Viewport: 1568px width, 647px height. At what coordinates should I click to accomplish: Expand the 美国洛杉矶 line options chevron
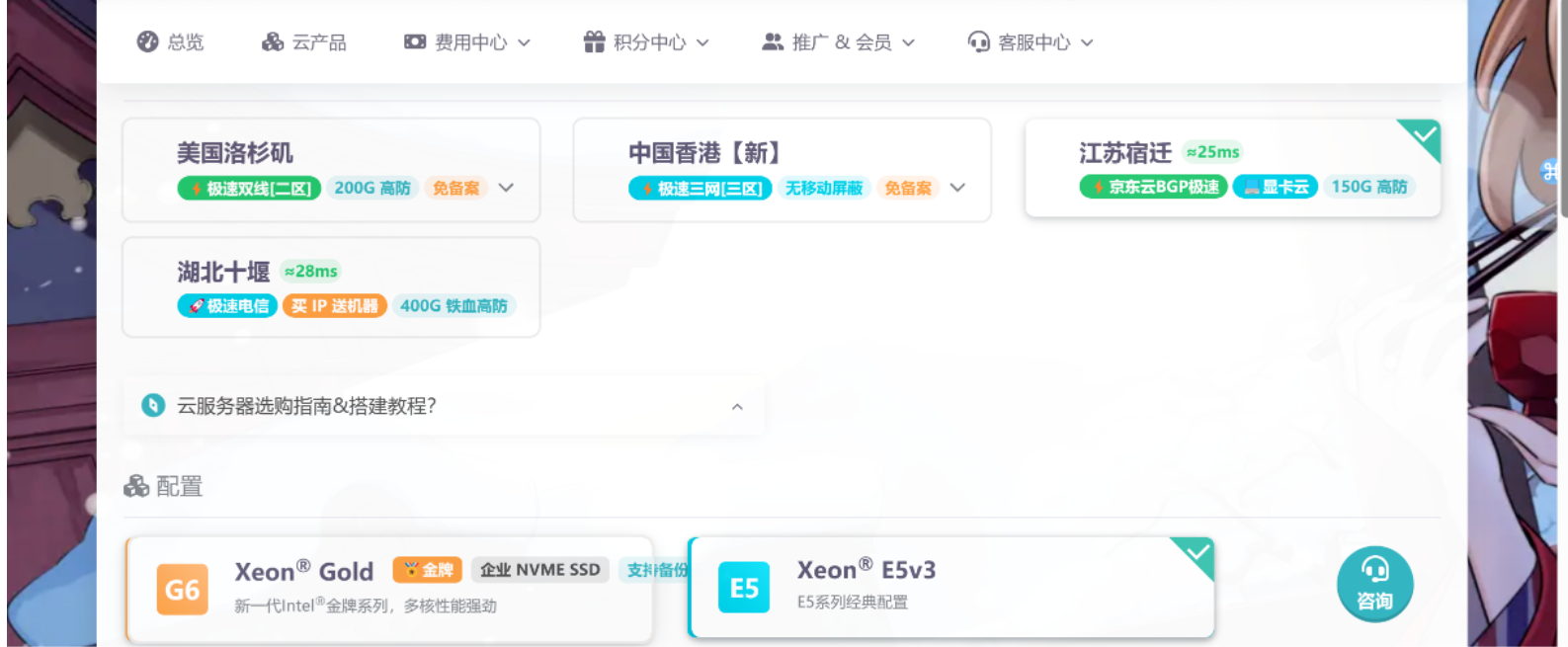[506, 188]
